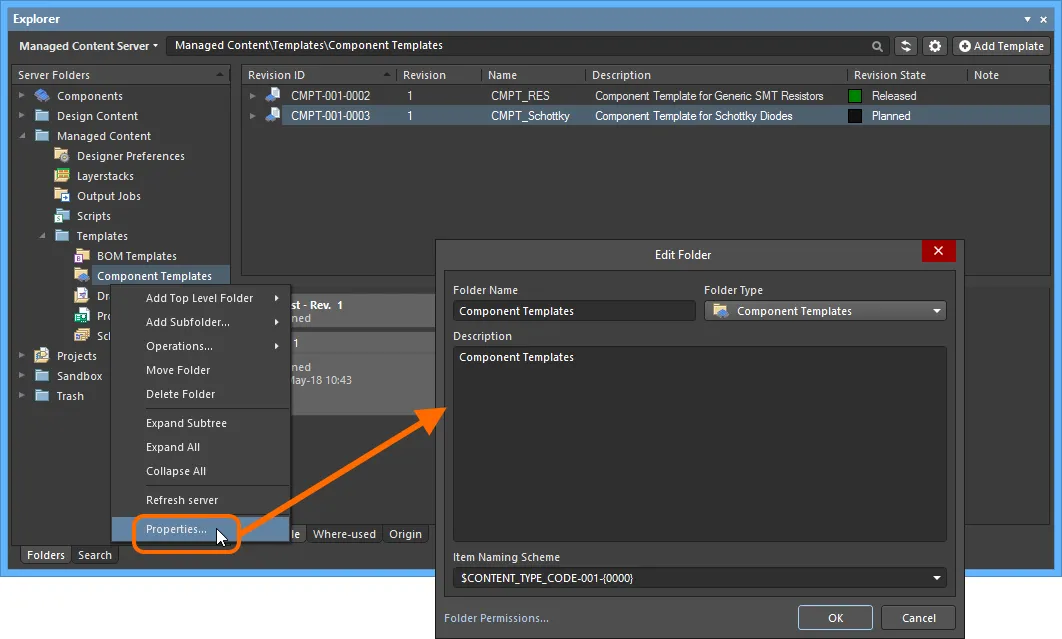Choose Add Subfolder... in context menu
The height and width of the screenshot is (639, 1062).
point(200,322)
